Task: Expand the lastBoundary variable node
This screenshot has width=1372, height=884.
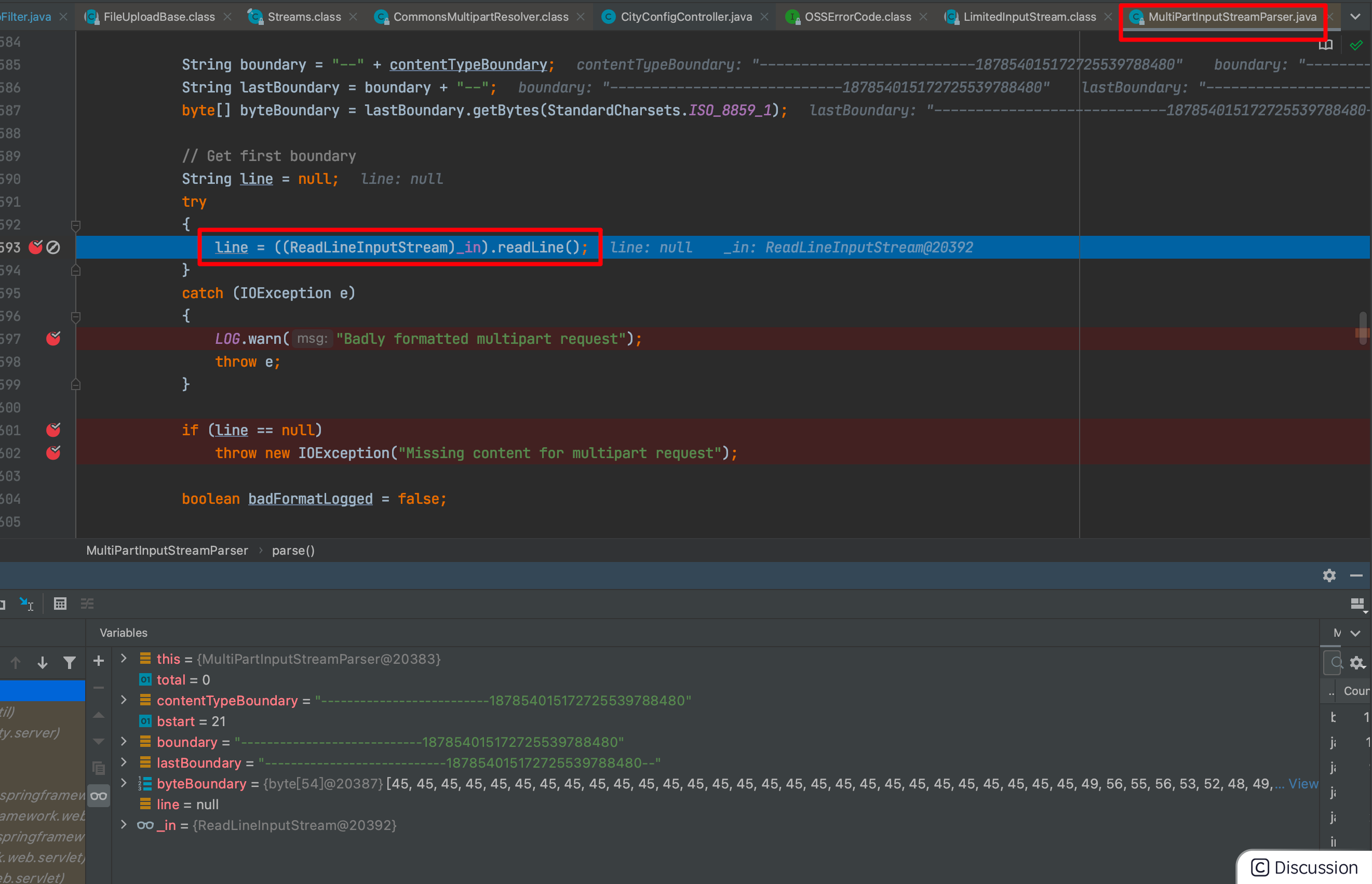Action: pyautogui.click(x=124, y=762)
